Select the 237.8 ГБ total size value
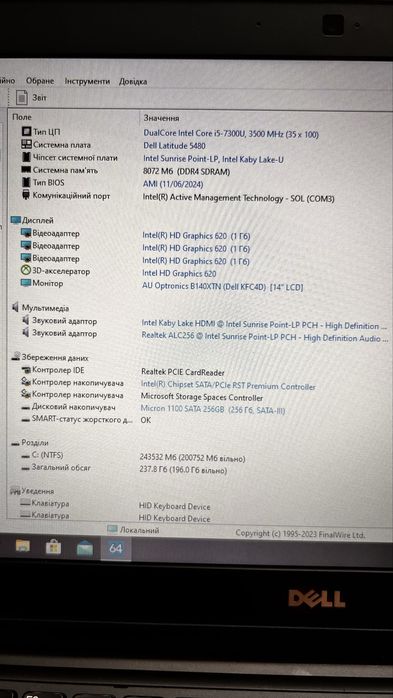 (x=183, y=470)
